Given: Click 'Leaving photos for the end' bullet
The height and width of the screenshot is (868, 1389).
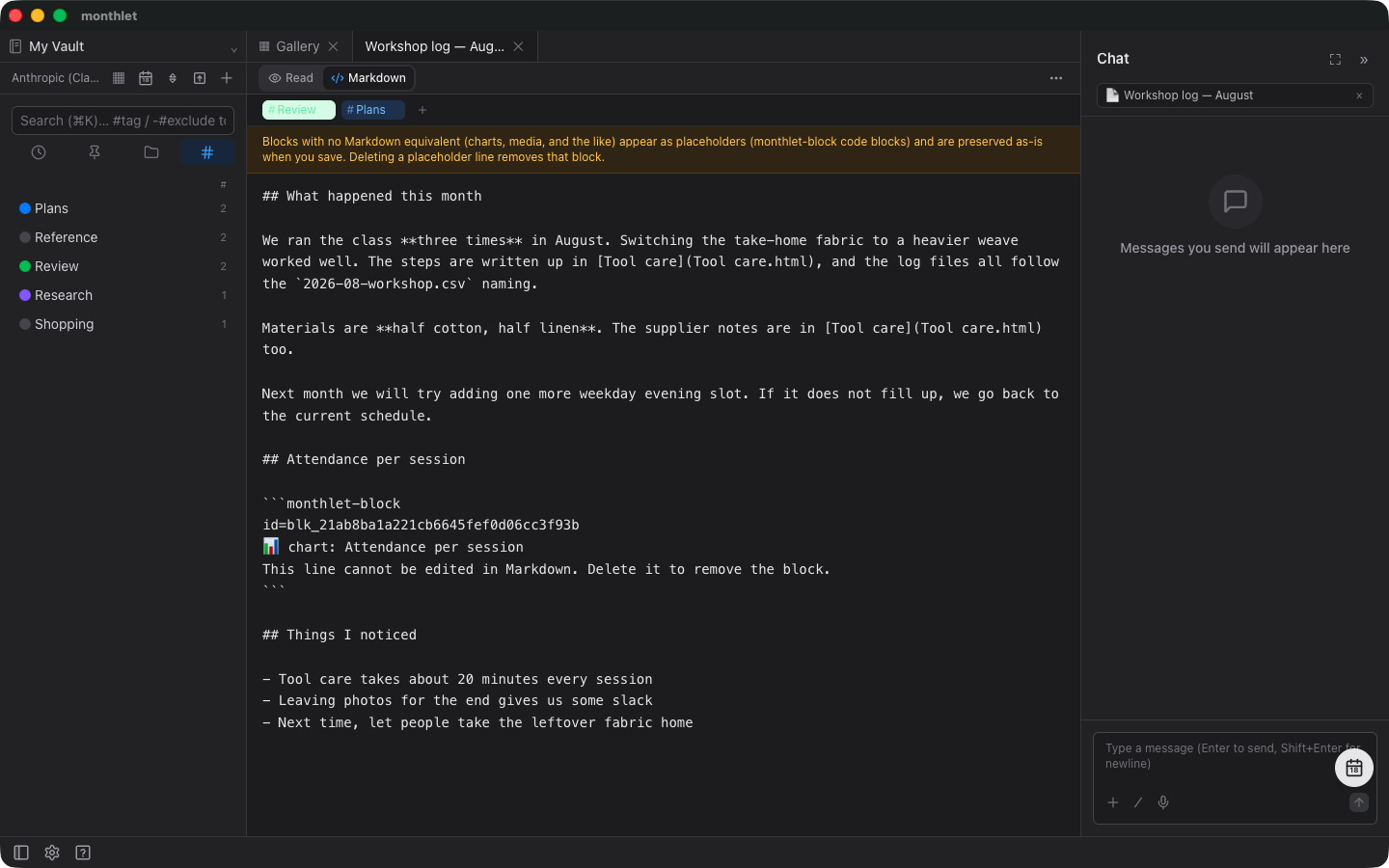Looking at the screenshot, I should tap(457, 700).
